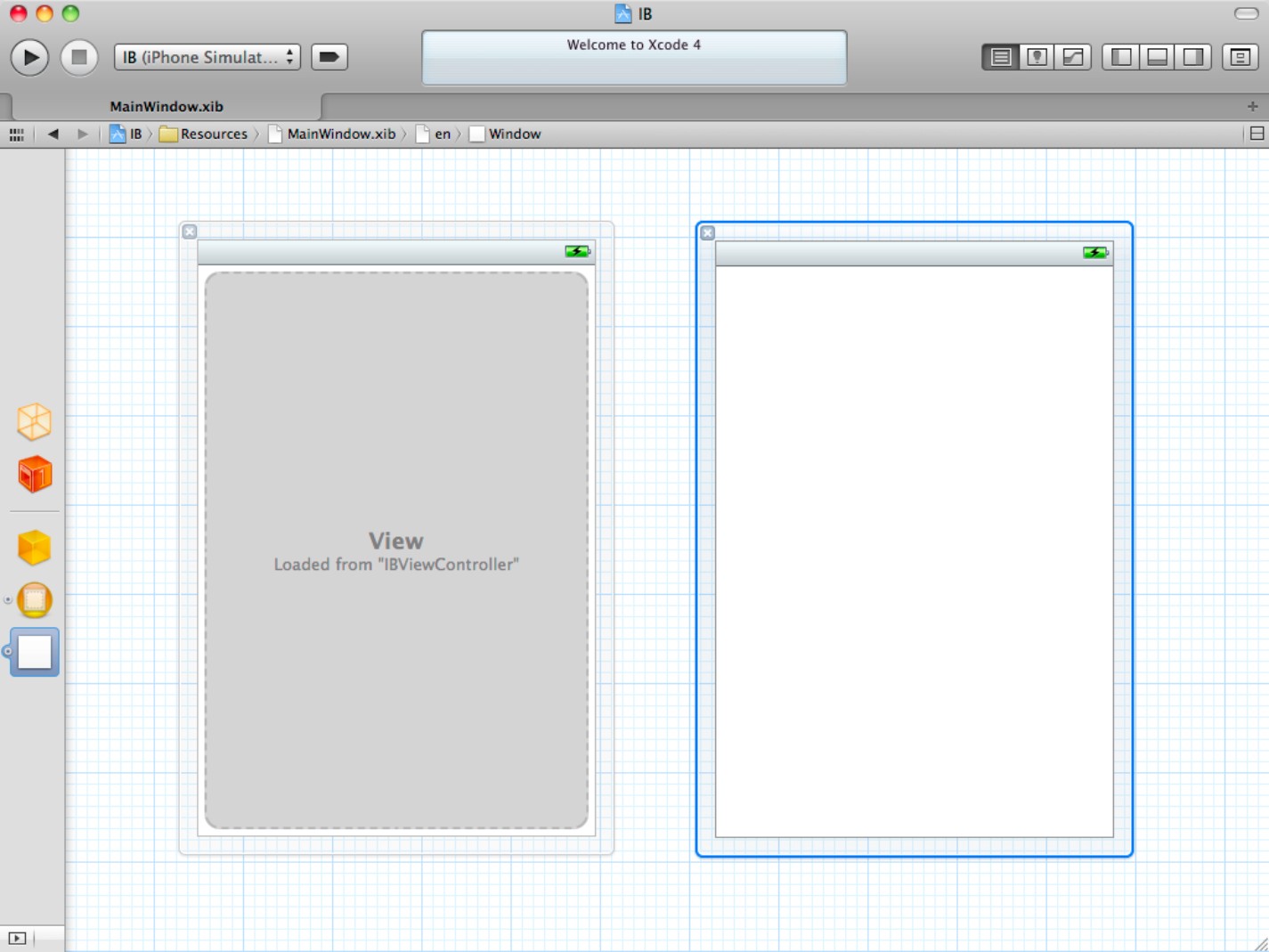Select the MainWindow.xib tab
This screenshot has width=1269, height=952.
click(167, 106)
